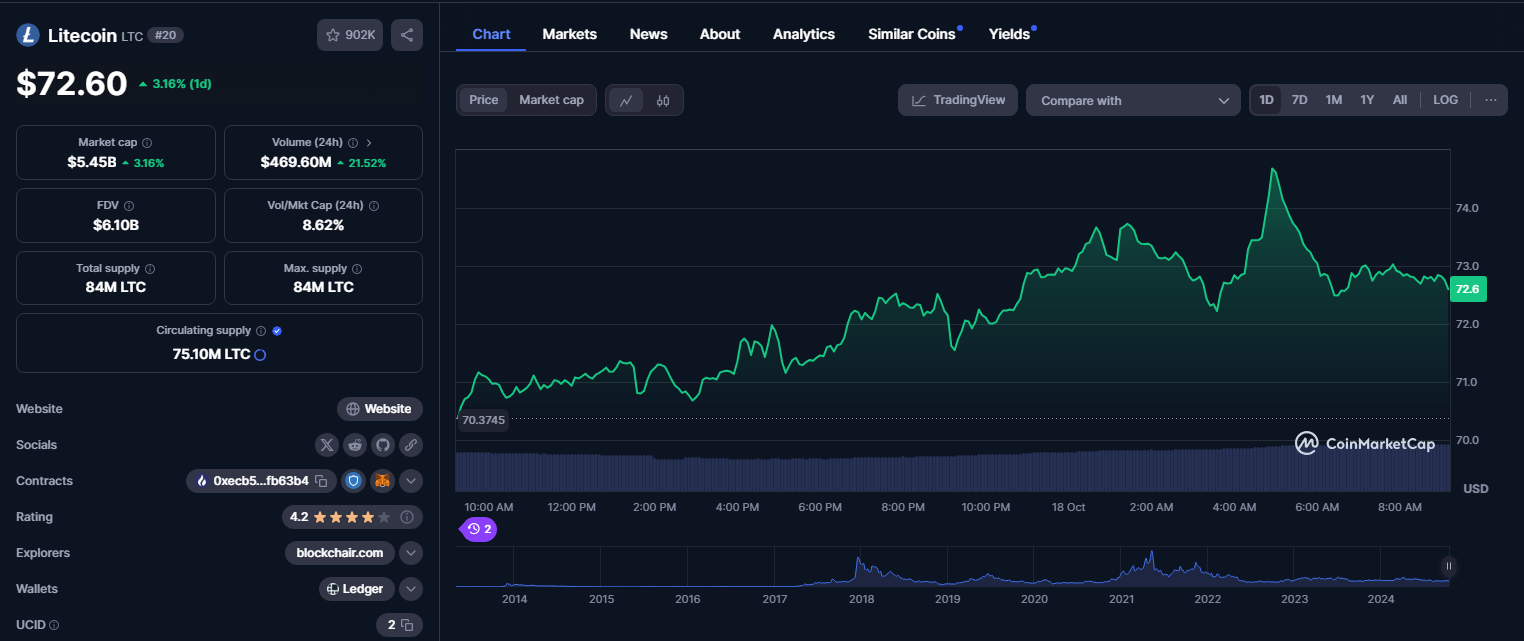Open the Ledger wallet link

coord(357,589)
